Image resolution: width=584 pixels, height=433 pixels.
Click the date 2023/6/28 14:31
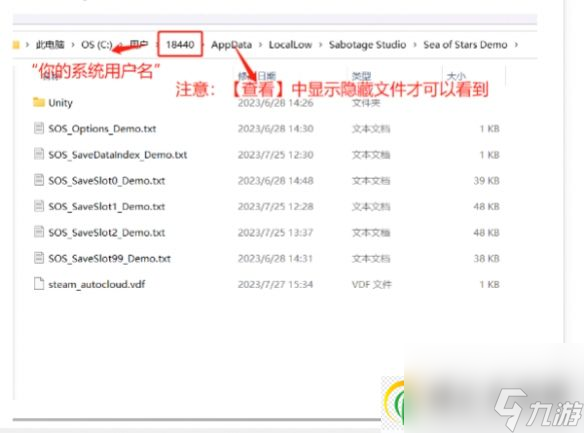(275, 258)
